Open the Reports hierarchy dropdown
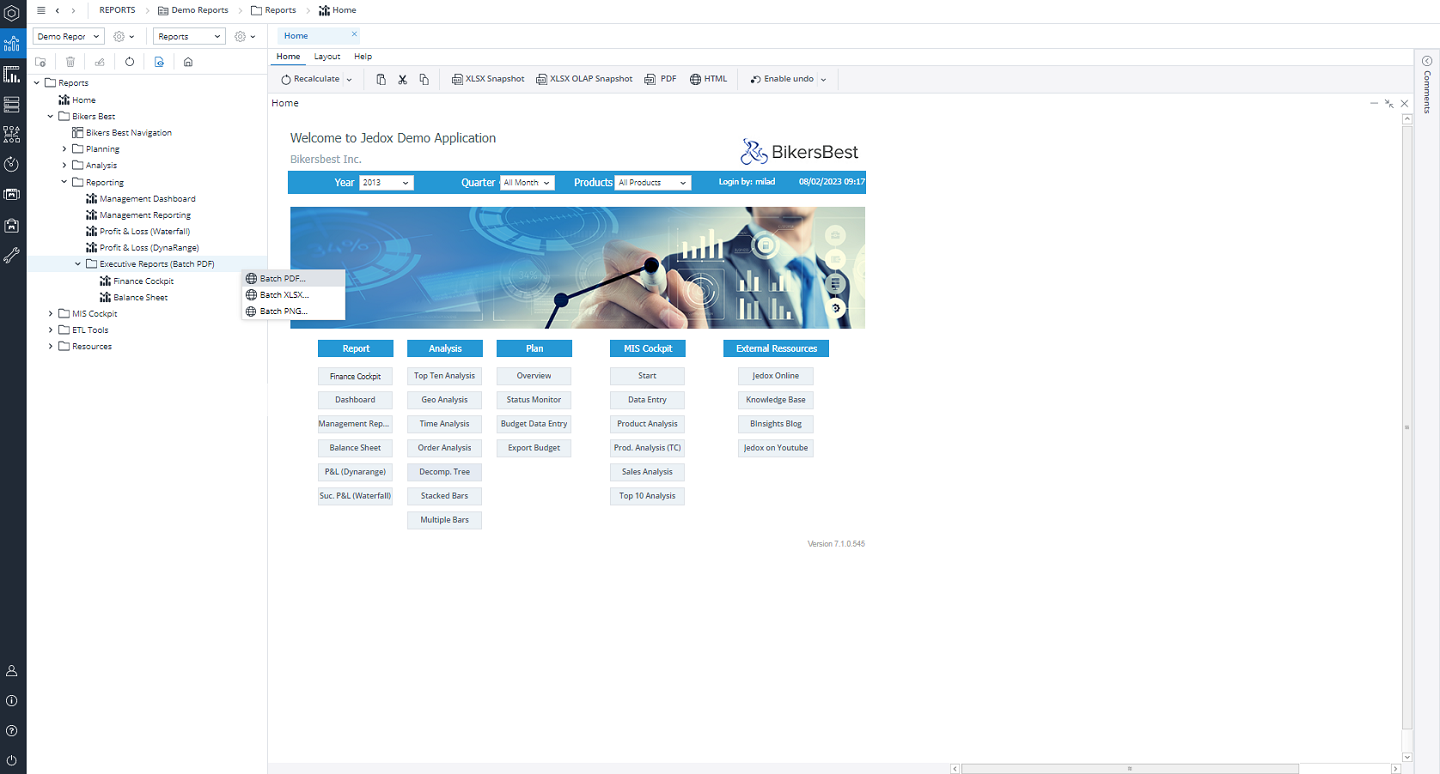1440x774 pixels. tap(189, 36)
